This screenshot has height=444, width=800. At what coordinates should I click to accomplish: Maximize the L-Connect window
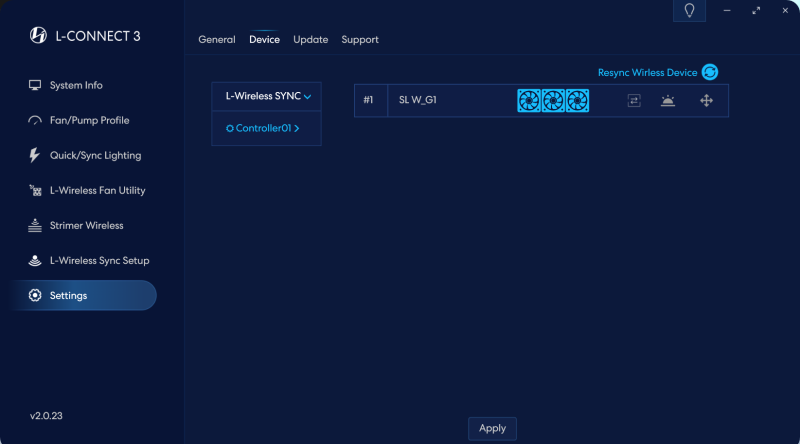tap(756, 10)
